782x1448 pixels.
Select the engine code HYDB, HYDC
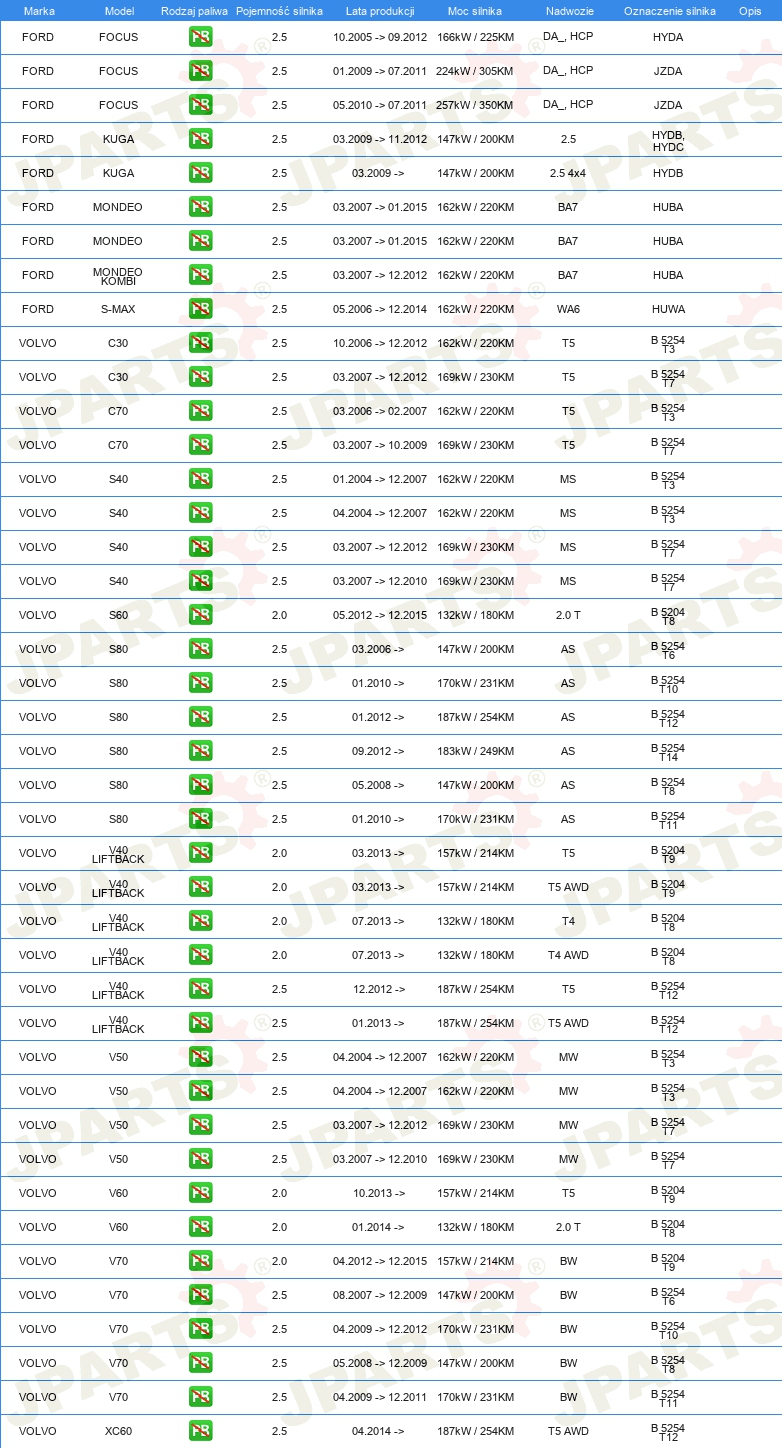click(x=668, y=140)
